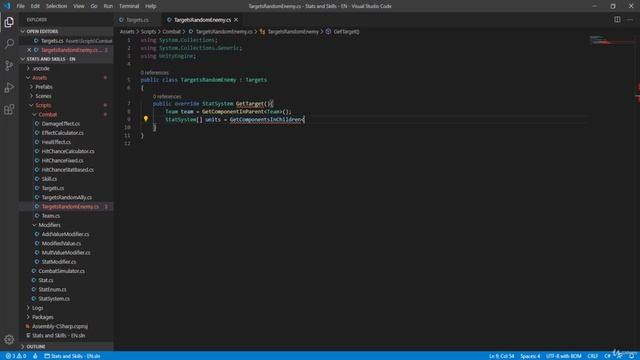
Task: Close TargetsRandomEnemy.cs in Open Editors list
Action: coord(29,50)
